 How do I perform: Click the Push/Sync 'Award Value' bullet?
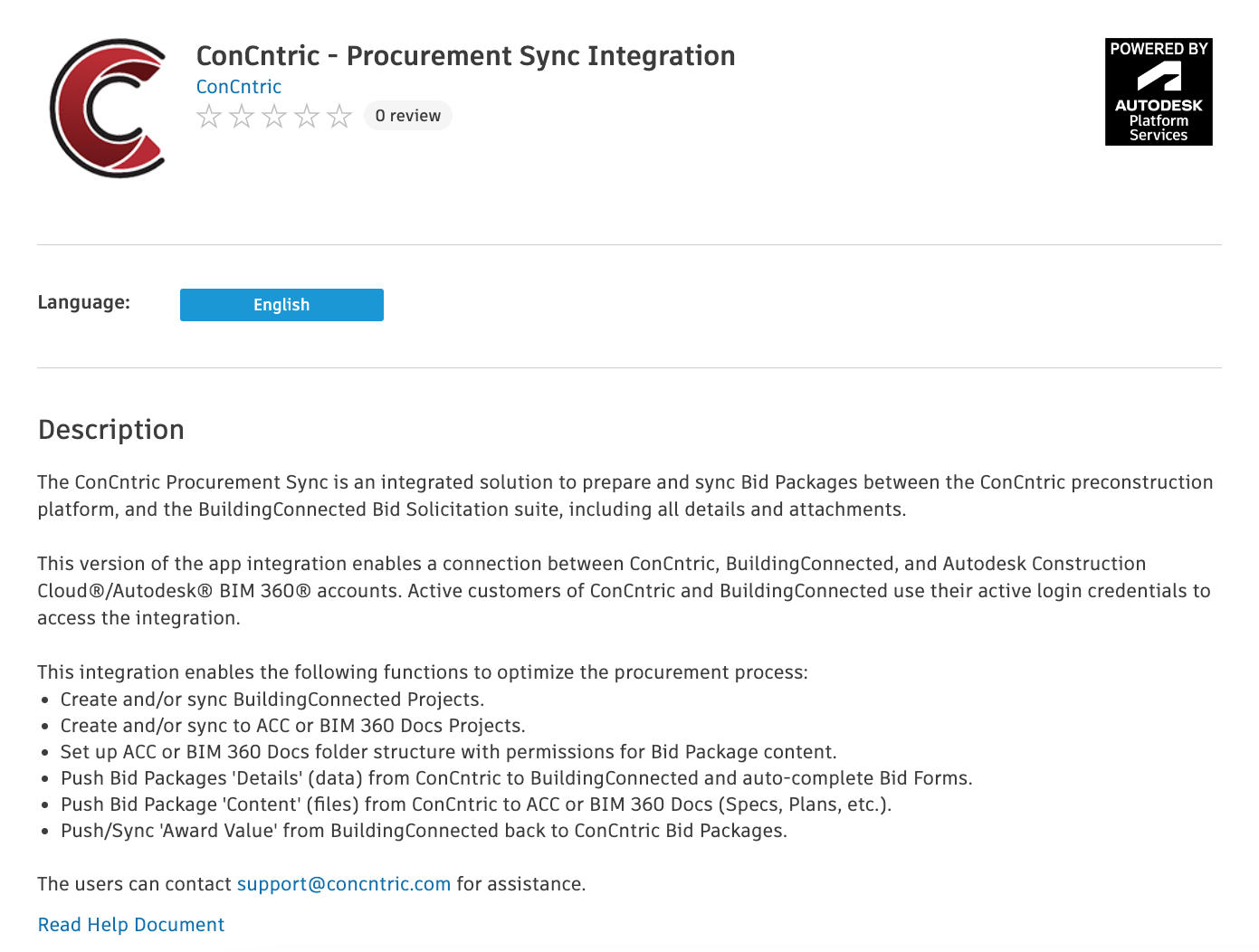click(x=424, y=831)
